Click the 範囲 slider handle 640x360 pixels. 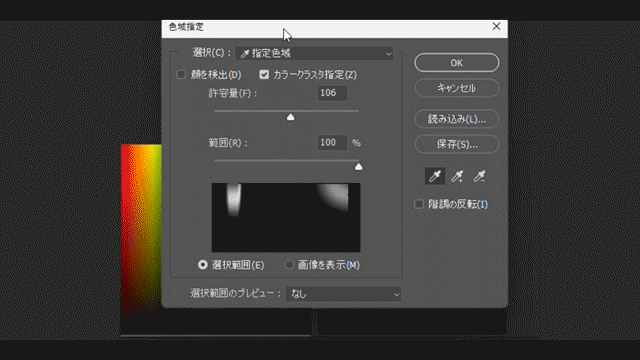click(x=358, y=167)
